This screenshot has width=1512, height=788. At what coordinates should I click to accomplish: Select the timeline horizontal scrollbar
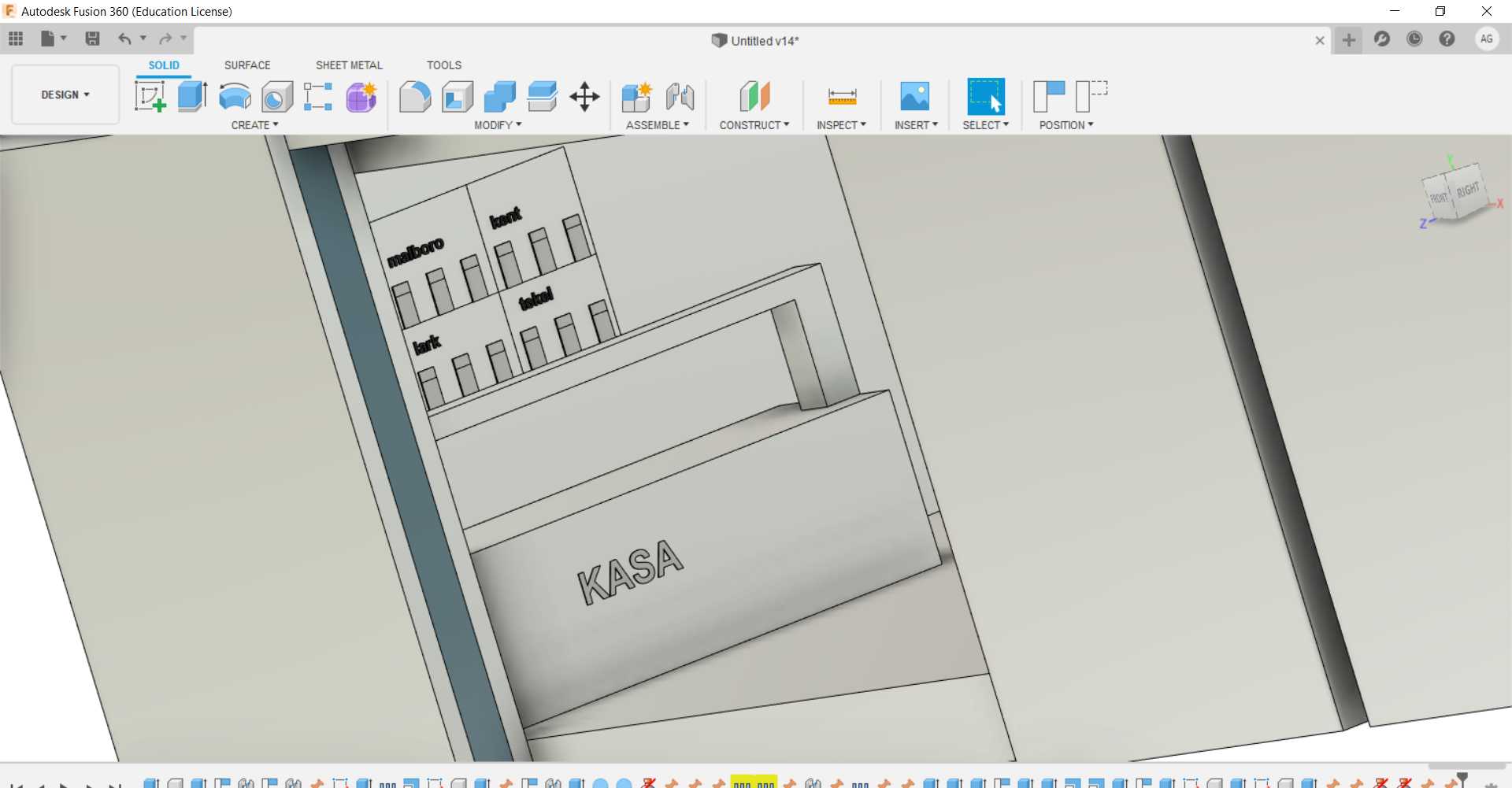click(x=1467, y=766)
